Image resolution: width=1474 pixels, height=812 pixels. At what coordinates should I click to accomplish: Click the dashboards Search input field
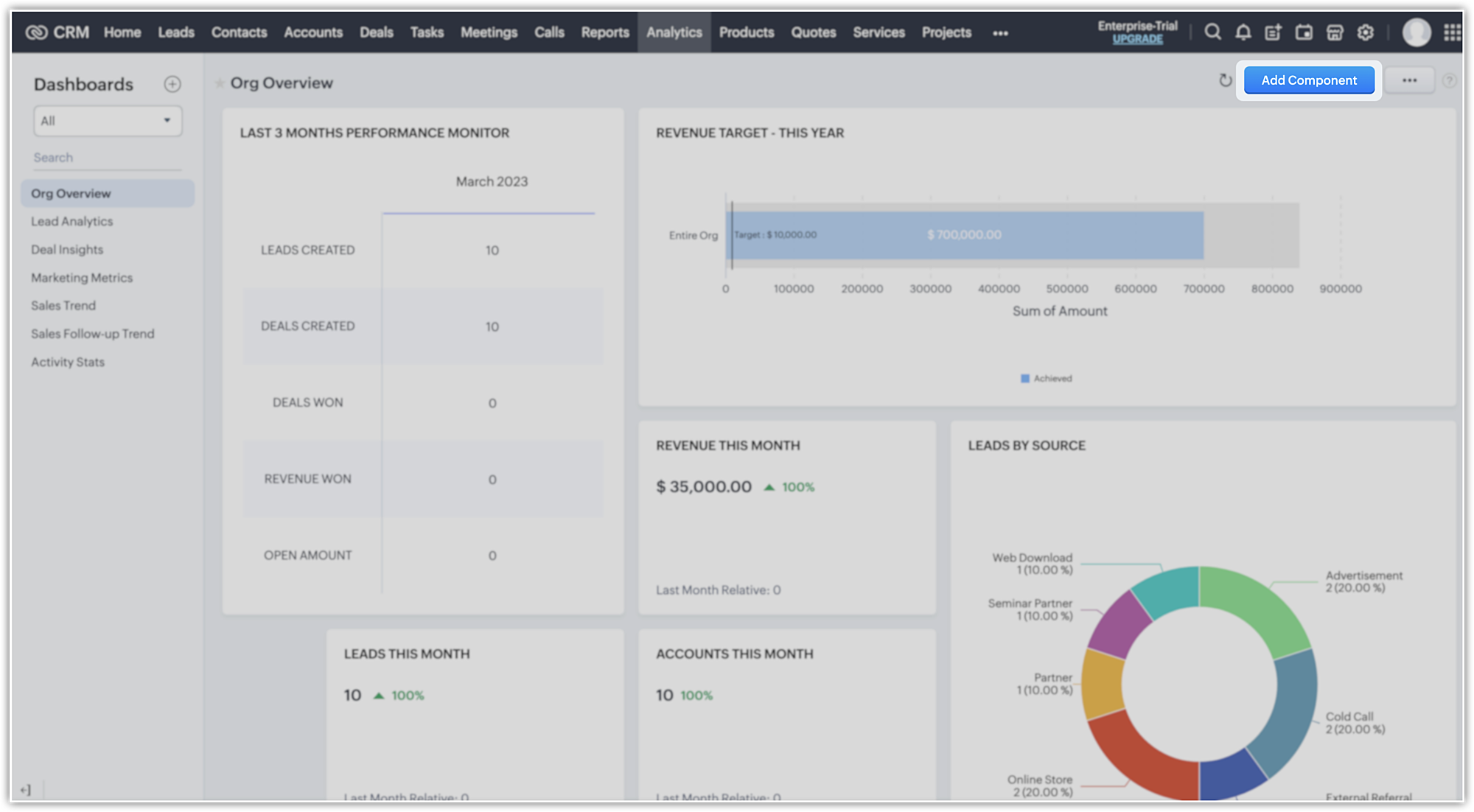coord(107,158)
